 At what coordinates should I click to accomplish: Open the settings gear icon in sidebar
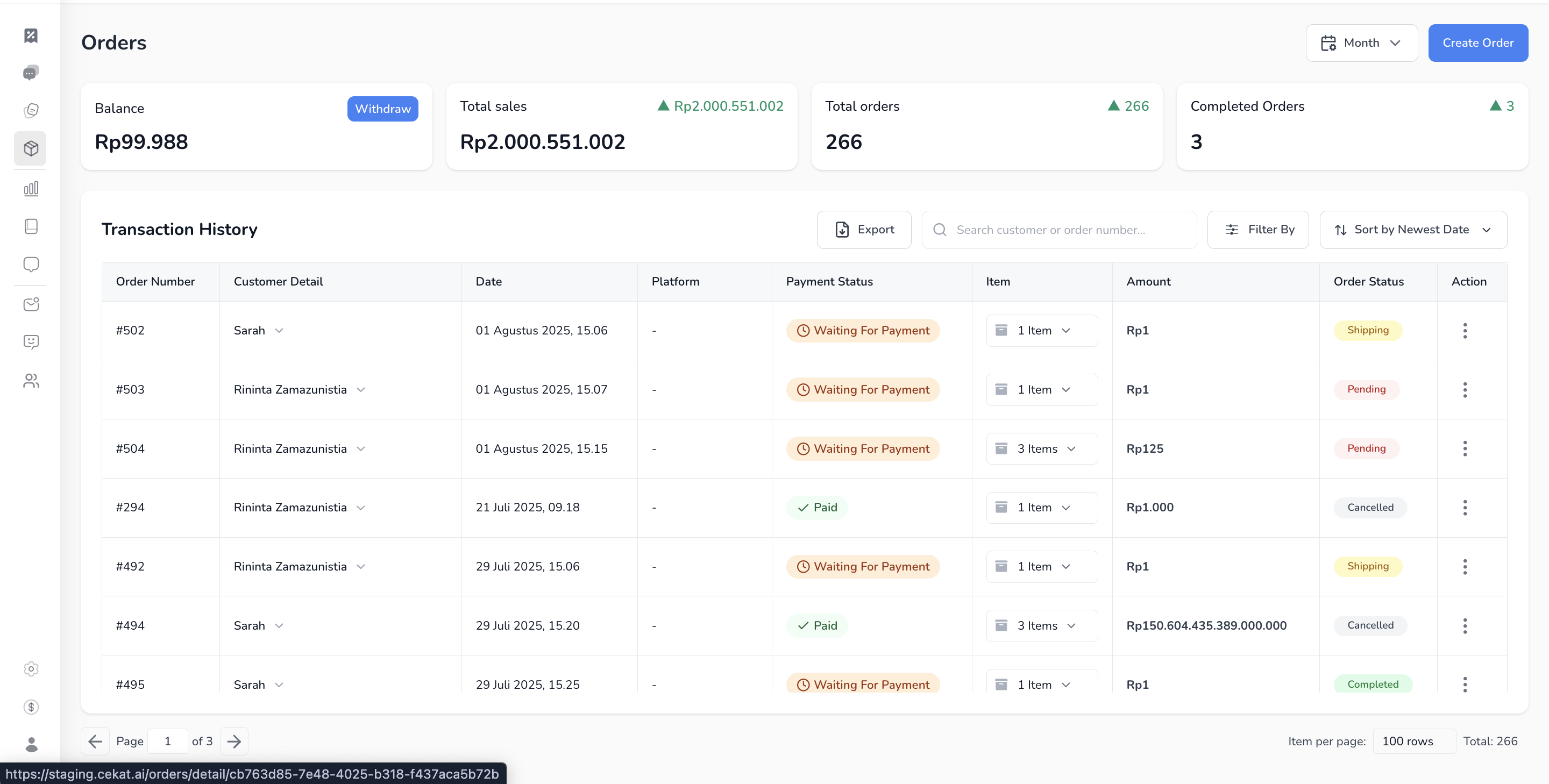(31, 668)
